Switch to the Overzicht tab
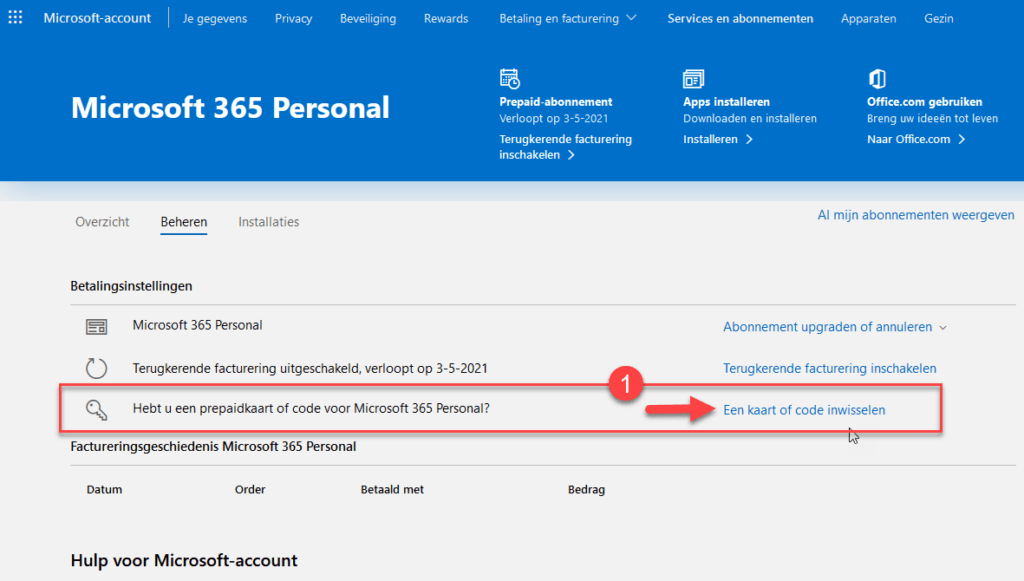Viewport: 1024px width, 581px height. pos(102,222)
